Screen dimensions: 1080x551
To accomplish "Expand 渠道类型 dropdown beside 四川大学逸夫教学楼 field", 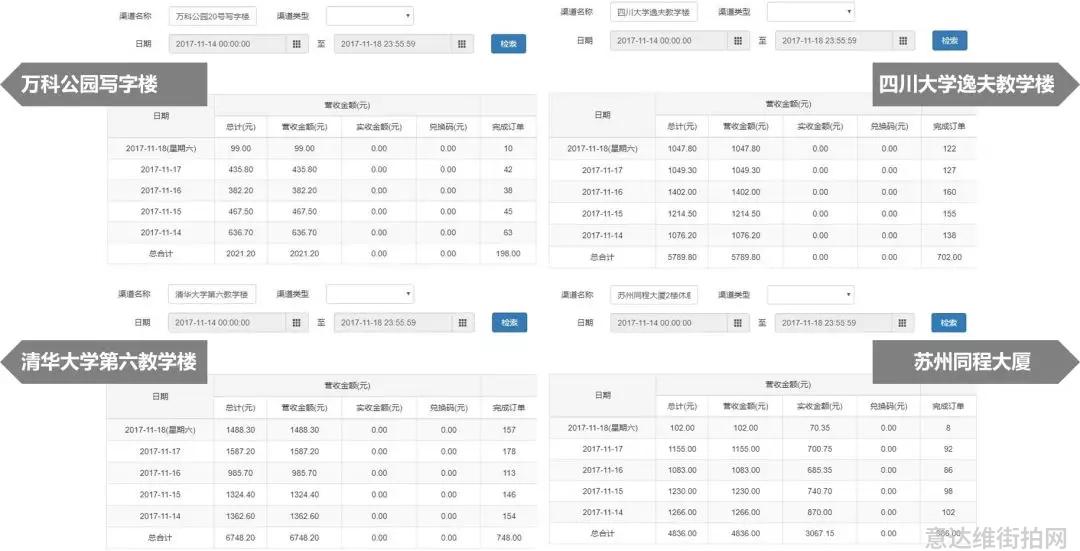I will [811, 12].
